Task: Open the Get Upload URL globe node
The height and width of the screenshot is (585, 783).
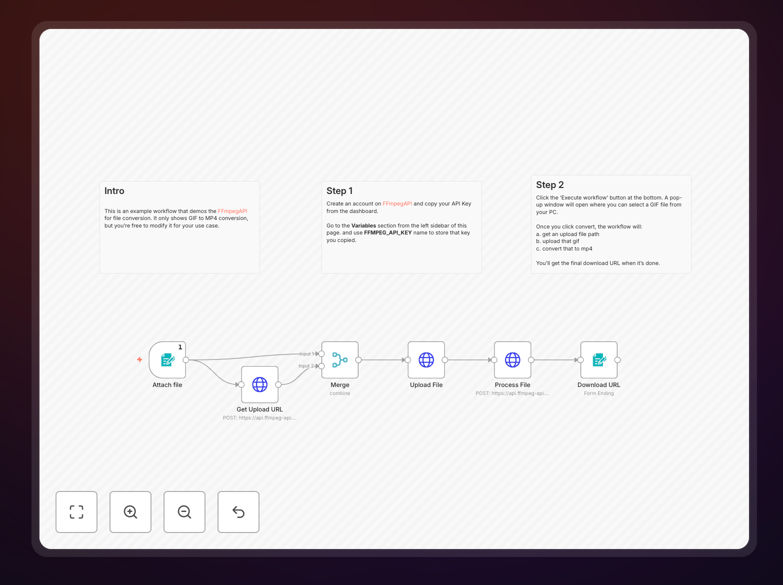Action: pos(260,384)
